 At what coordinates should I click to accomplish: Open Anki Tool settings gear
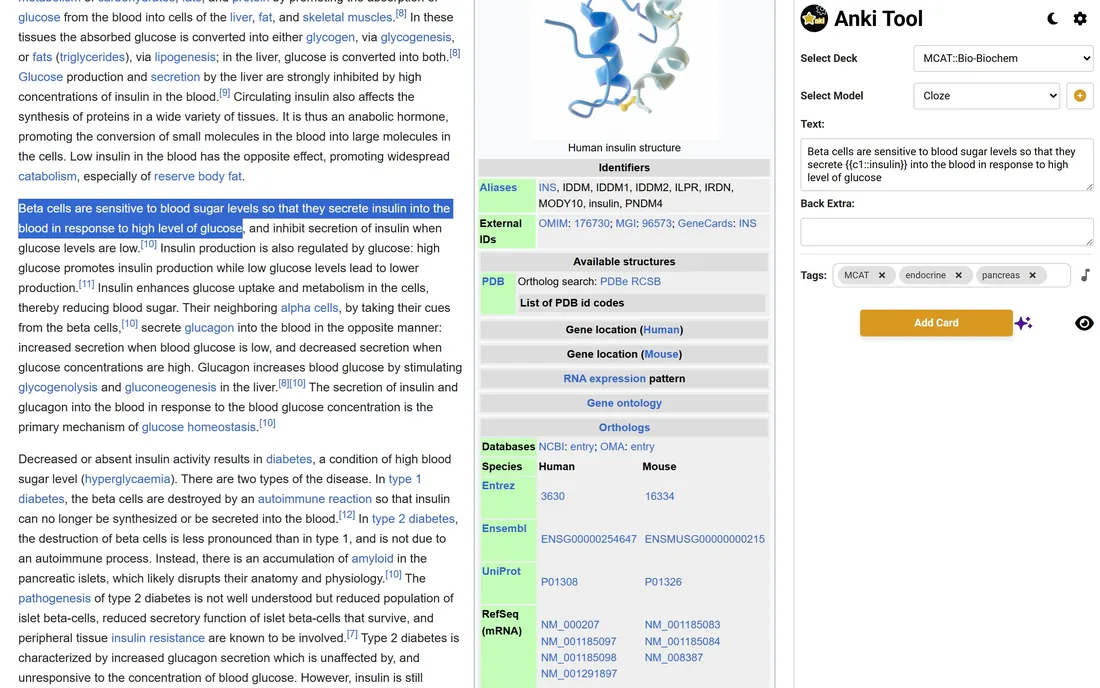(x=1080, y=19)
